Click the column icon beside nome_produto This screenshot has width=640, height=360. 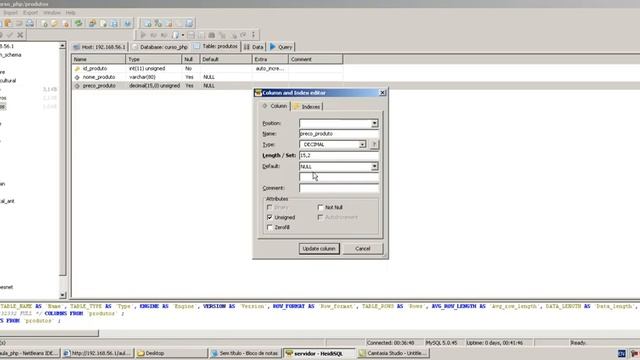click(x=77, y=77)
